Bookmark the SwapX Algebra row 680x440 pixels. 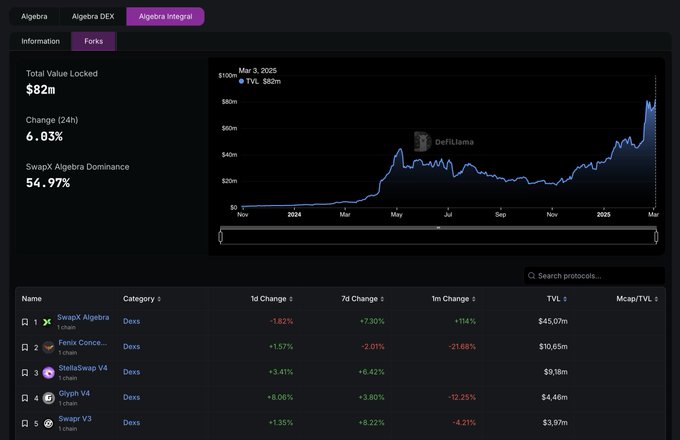[x=25, y=322]
